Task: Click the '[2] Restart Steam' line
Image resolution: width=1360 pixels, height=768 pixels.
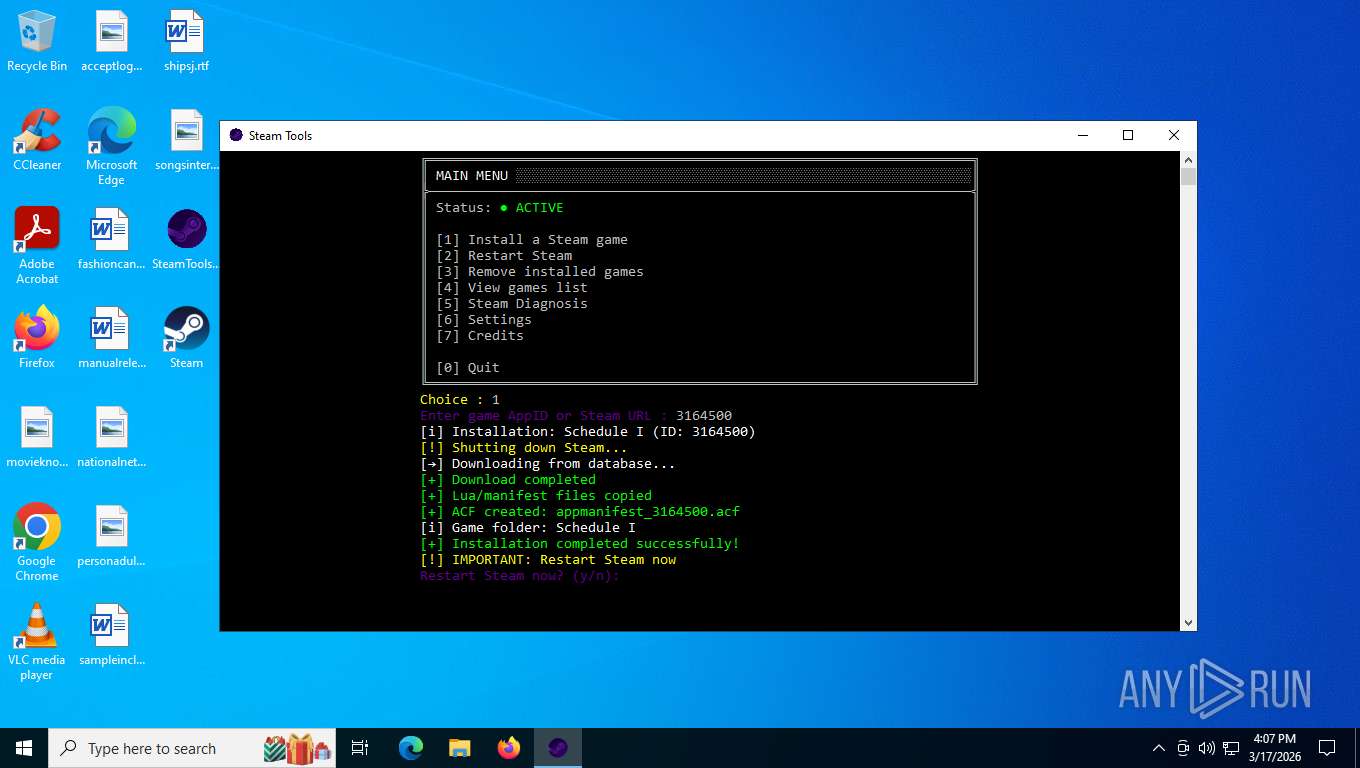Action: click(504, 255)
